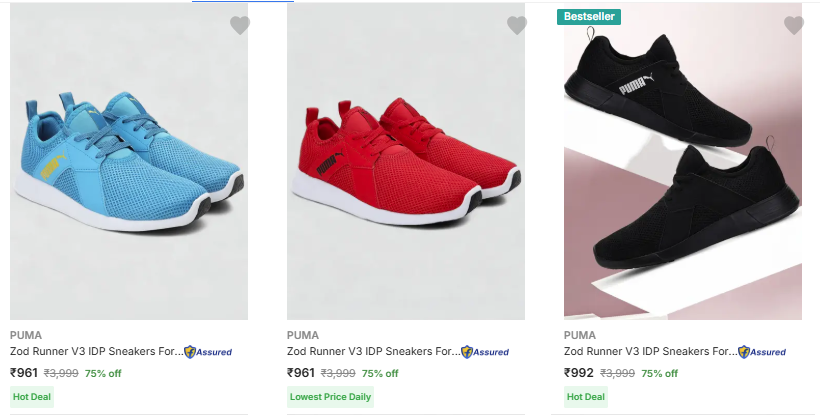Click the ₹961 price of the blue sneakers
The height and width of the screenshot is (415, 820).
coord(23,373)
